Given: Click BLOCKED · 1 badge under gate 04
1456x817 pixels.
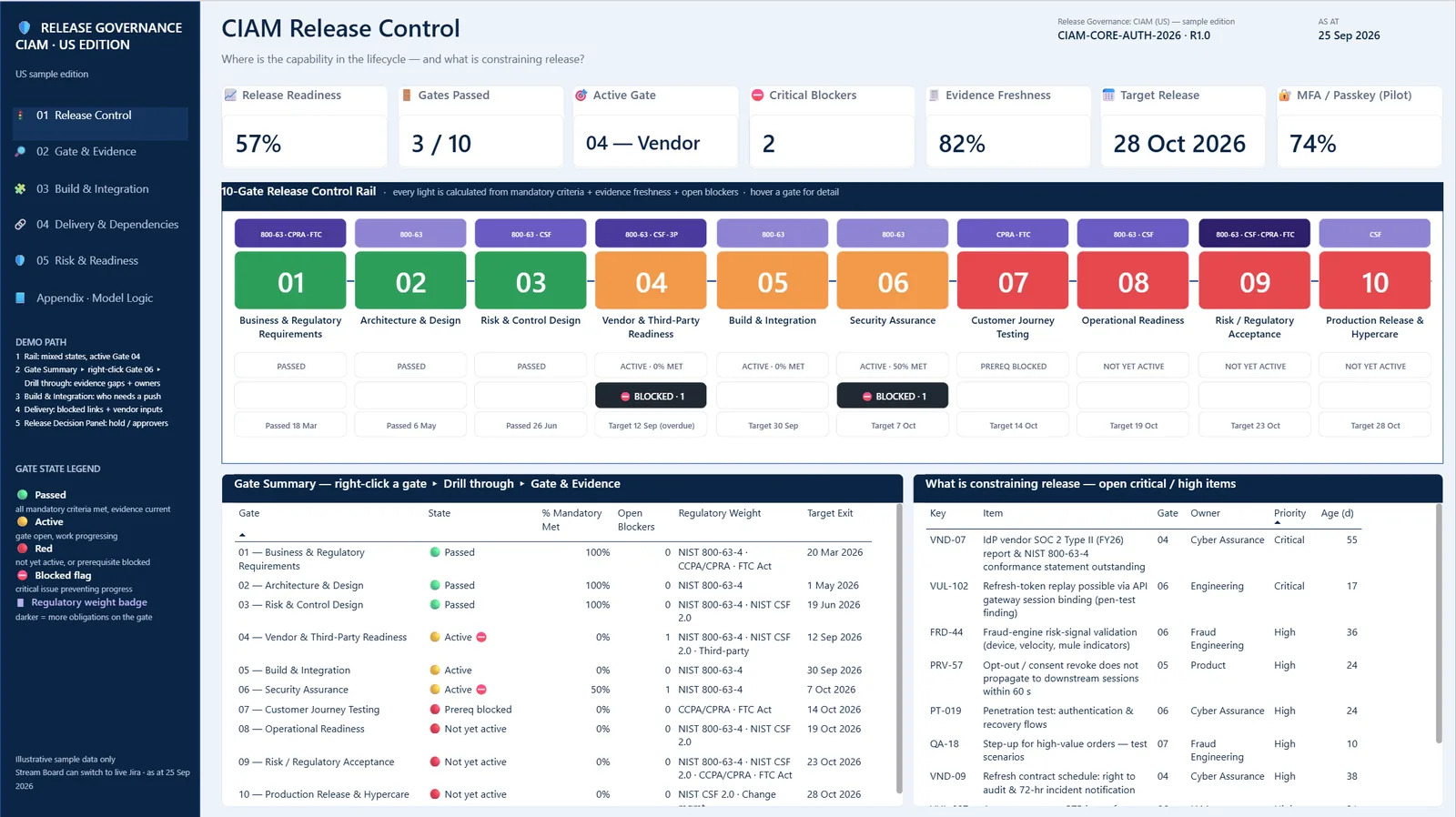Looking at the screenshot, I should [651, 397].
